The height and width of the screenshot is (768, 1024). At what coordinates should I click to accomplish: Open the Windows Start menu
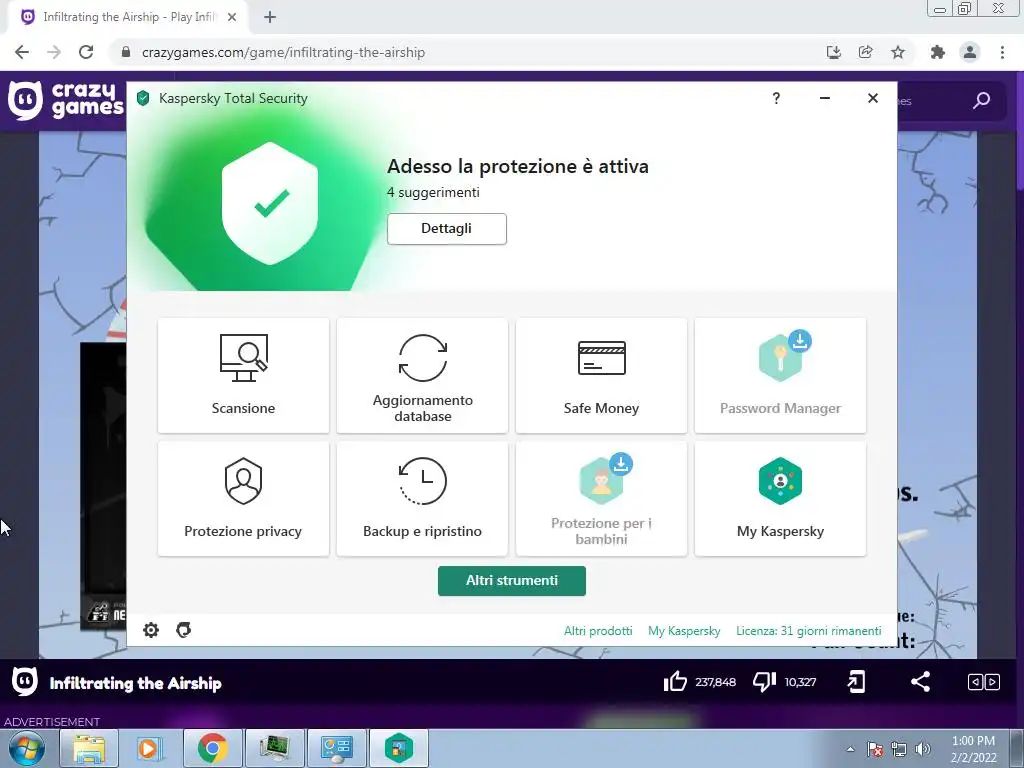point(27,748)
